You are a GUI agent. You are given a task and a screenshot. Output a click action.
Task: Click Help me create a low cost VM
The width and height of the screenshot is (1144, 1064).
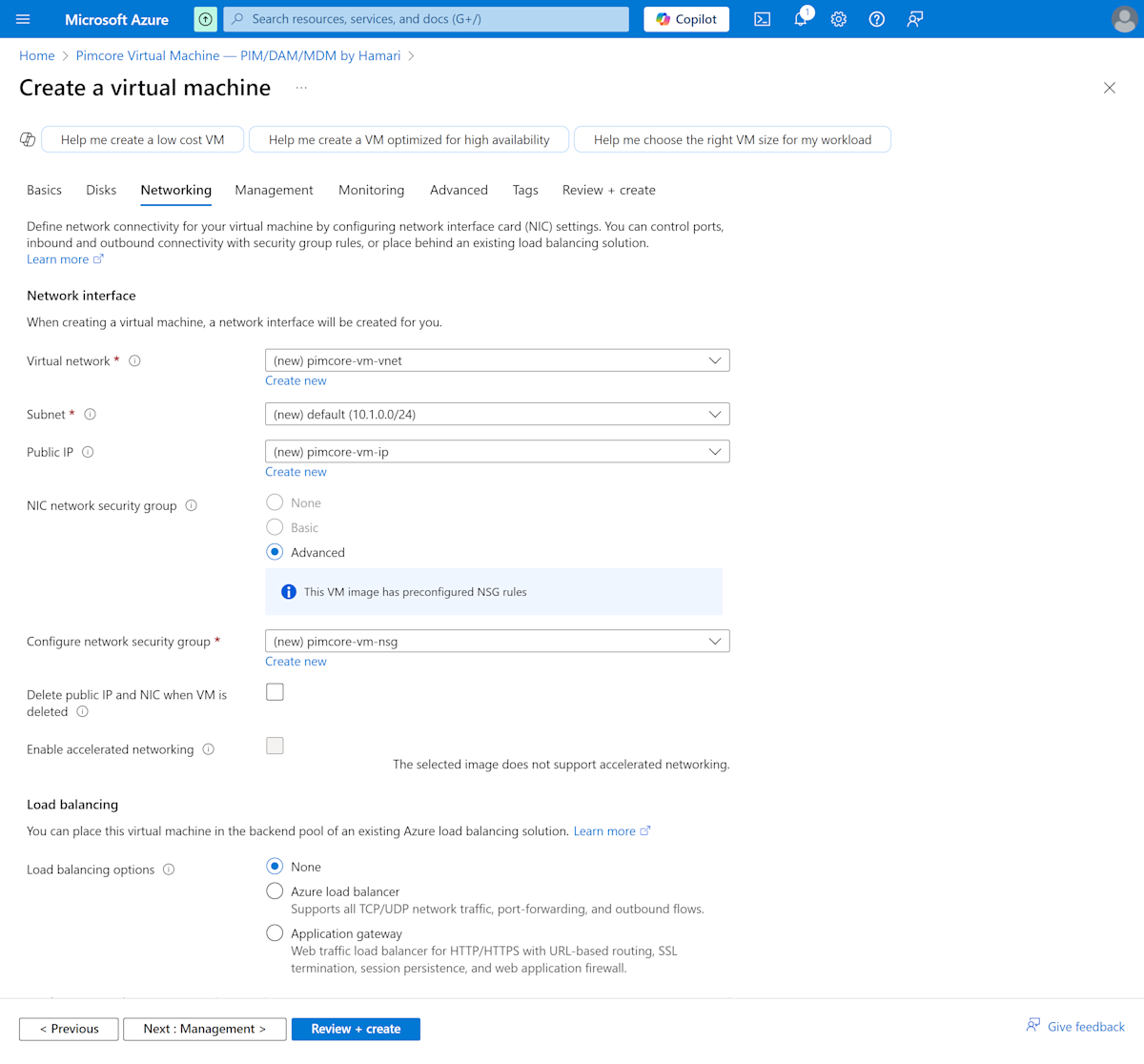pyautogui.click(x=143, y=140)
